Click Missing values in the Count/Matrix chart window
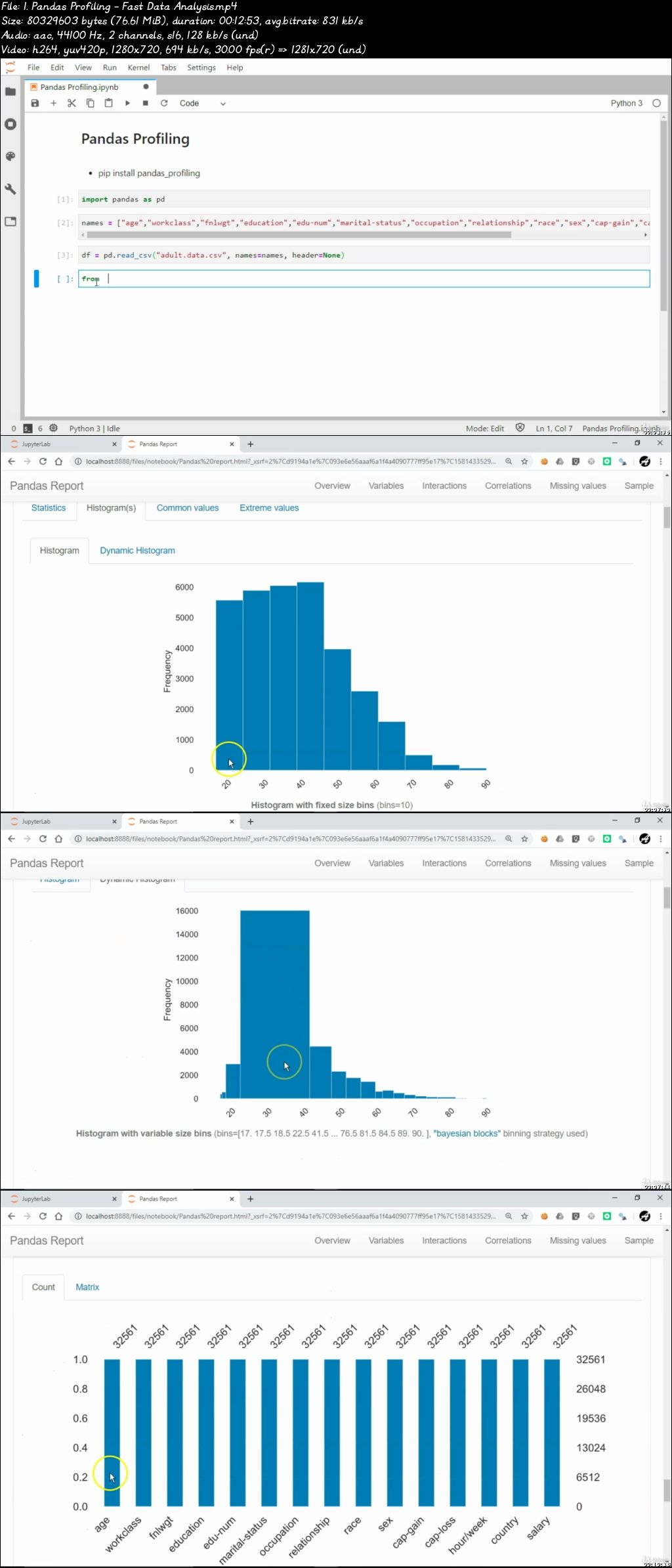This screenshot has width=672, height=1568. [x=577, y=1240]
